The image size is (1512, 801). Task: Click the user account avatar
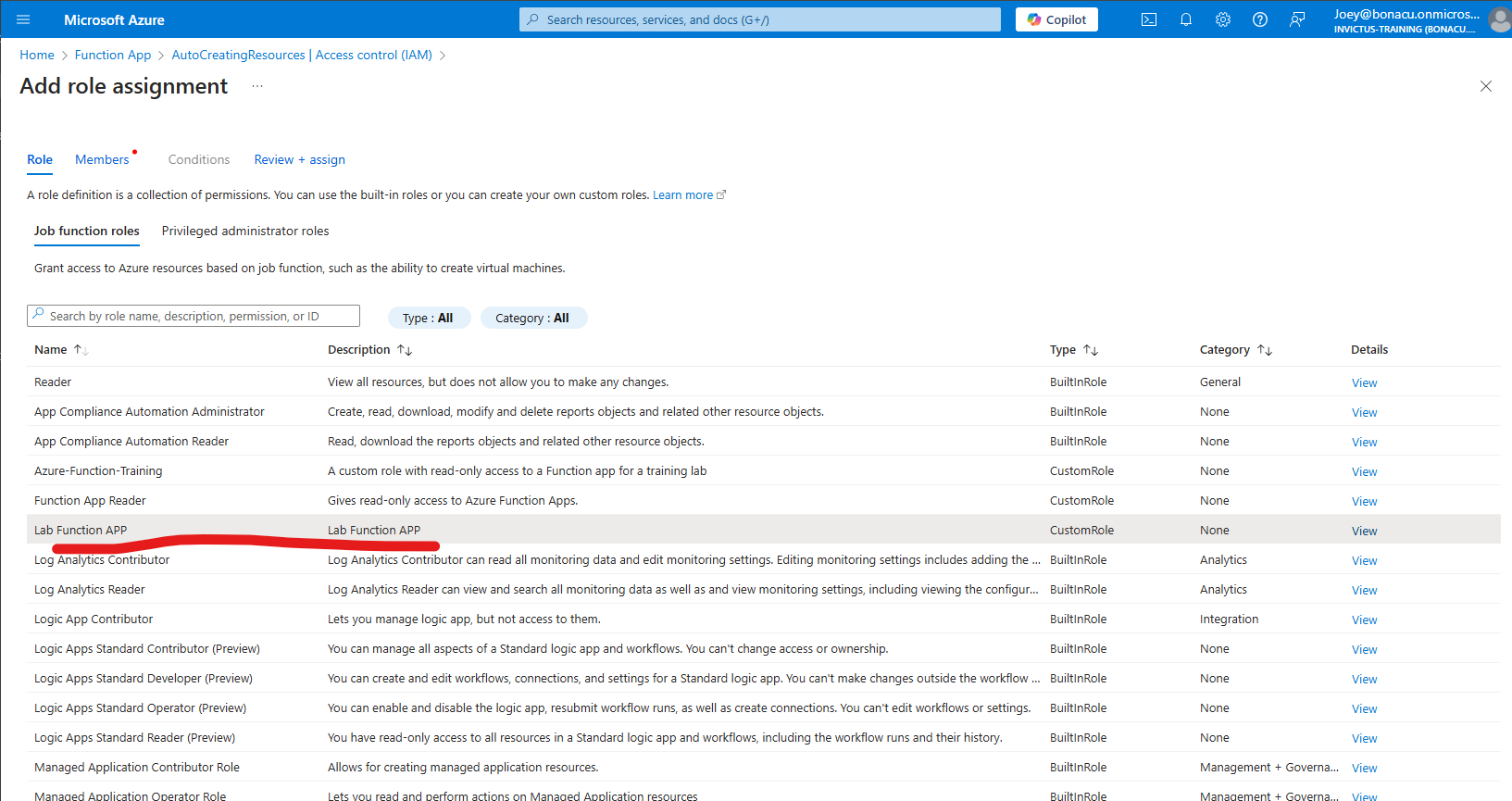[x=1499, y=19]
